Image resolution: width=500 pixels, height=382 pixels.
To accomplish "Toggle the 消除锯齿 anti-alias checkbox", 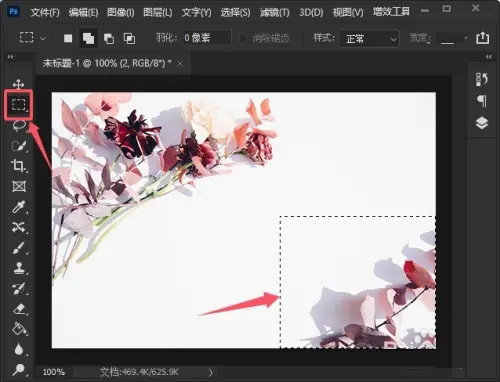I will point(243,38).
